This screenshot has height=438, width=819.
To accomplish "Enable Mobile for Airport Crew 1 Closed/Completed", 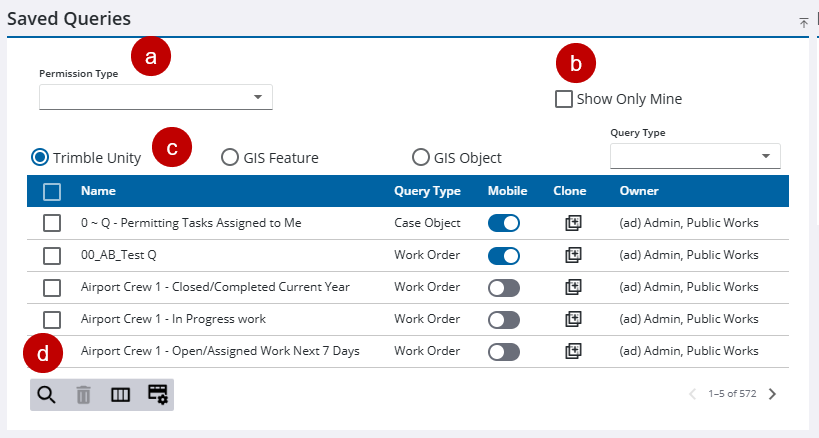I will coord(504,288).
